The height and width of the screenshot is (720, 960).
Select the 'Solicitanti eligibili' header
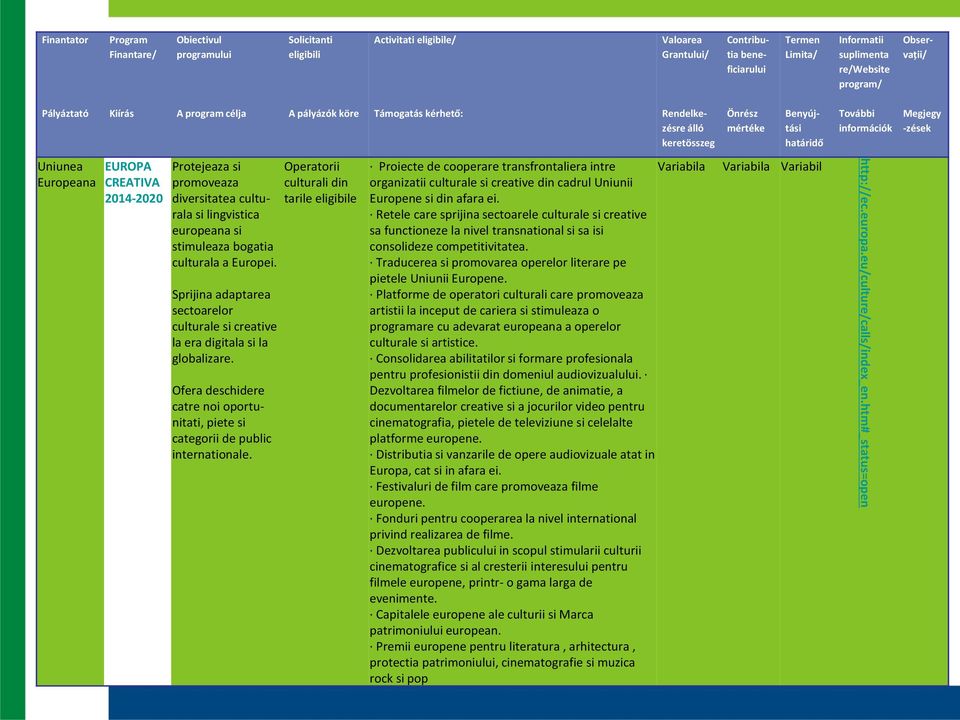pos(310,48)
